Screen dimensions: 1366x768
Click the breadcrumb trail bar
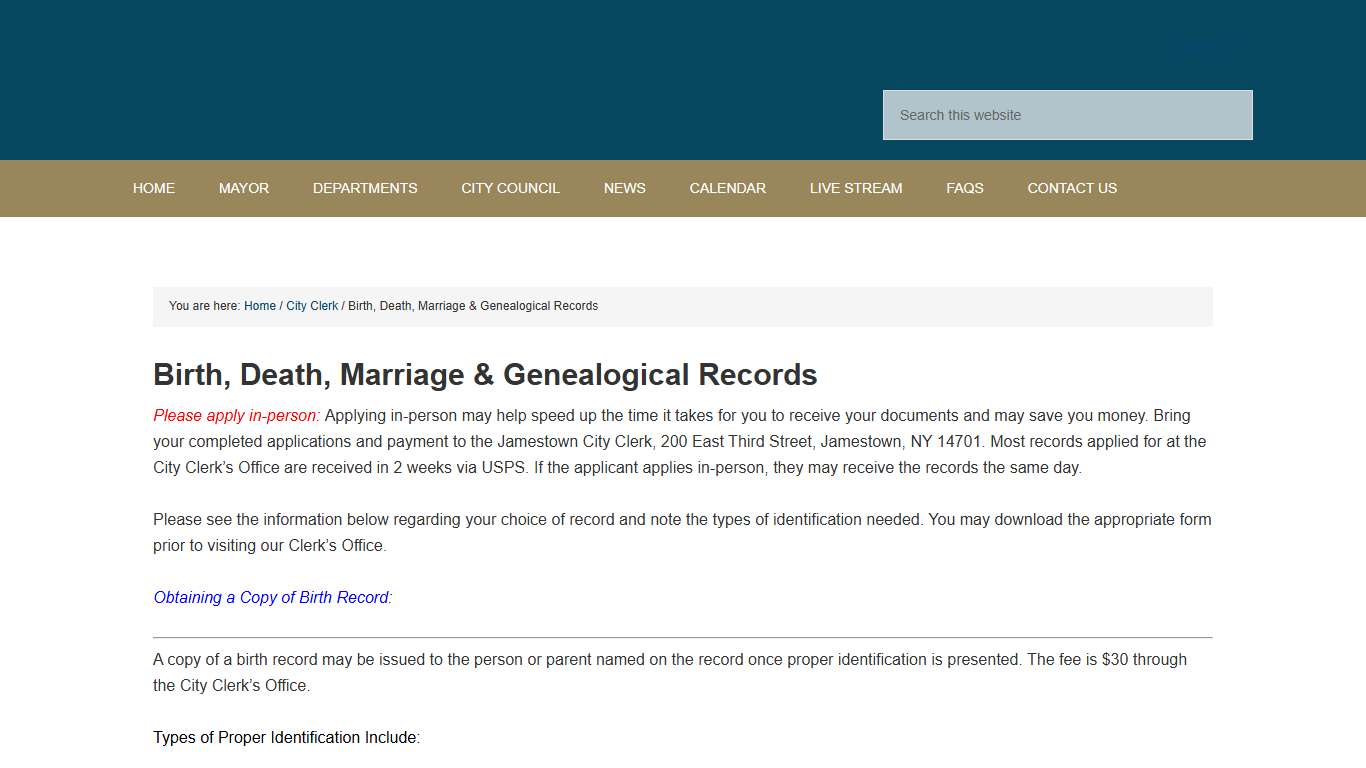pos(683,306)
